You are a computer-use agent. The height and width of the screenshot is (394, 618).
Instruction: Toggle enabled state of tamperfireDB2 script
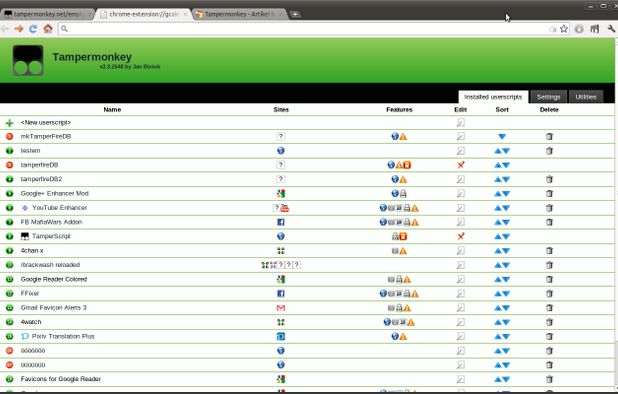pos(9,179)
